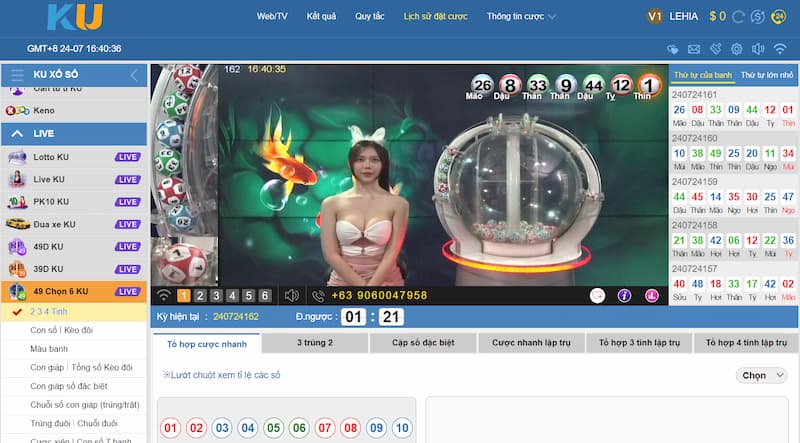
Task: Click the phone icon near hotline
Action: click(x=318, y=296)
